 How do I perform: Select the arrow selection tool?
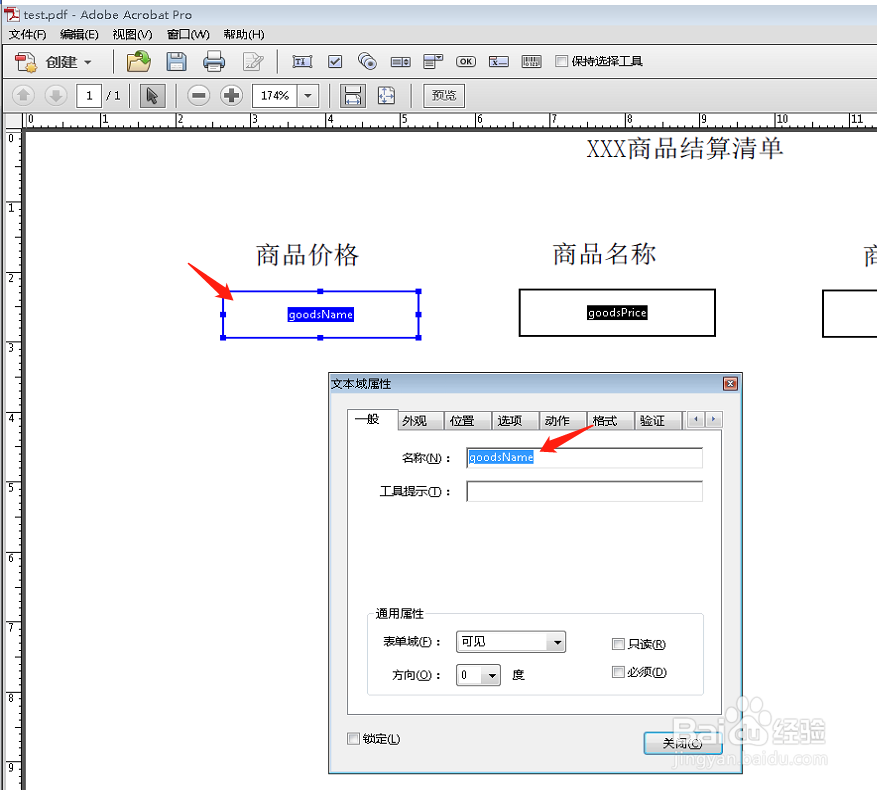pyautogui.click(x=152, y=95)
